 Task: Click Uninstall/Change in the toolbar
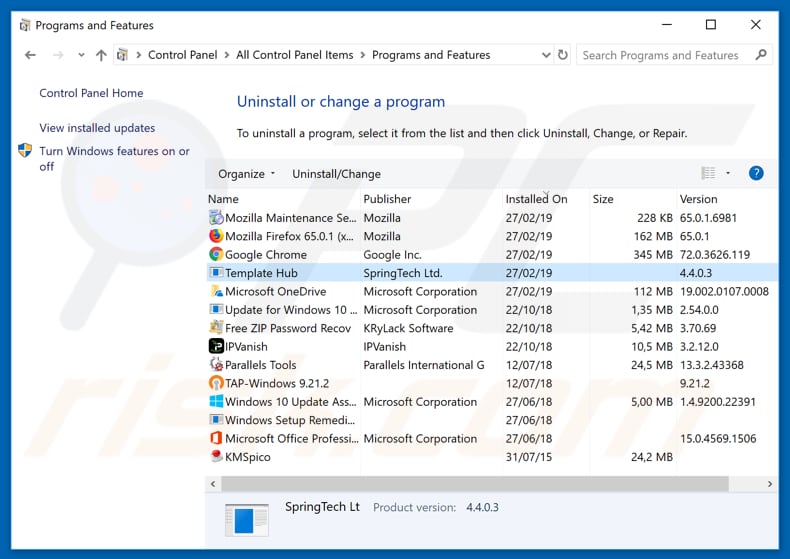coord(336,174)
